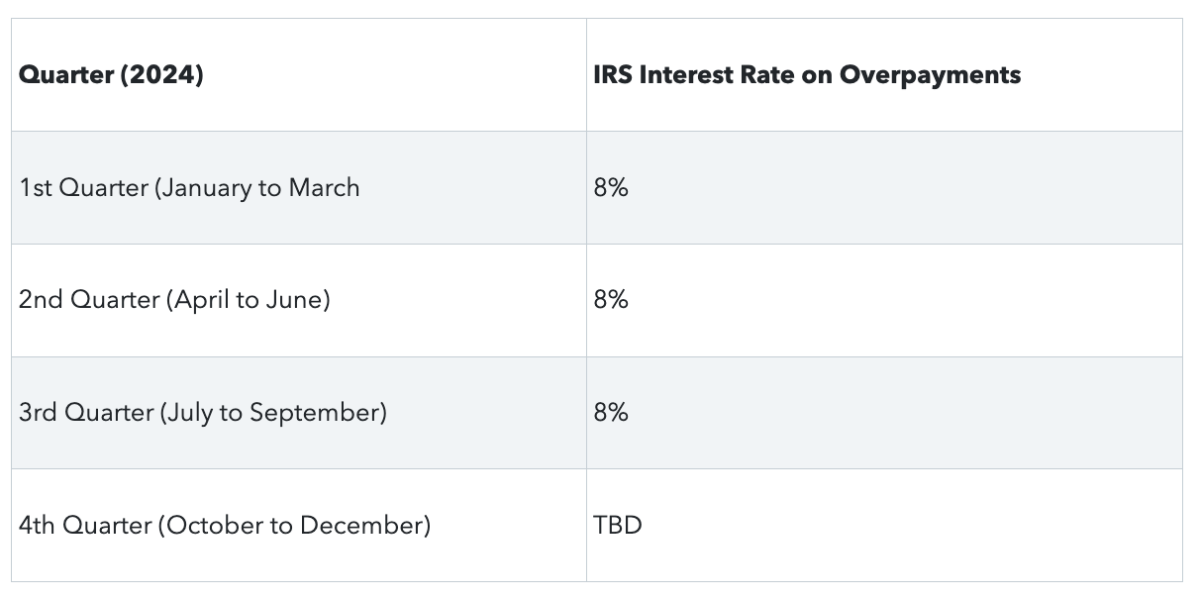1200x600 pixels.
Task: Click the "IRS Interest Rate on Overpayments" header
Action: [x=807, y=75]
